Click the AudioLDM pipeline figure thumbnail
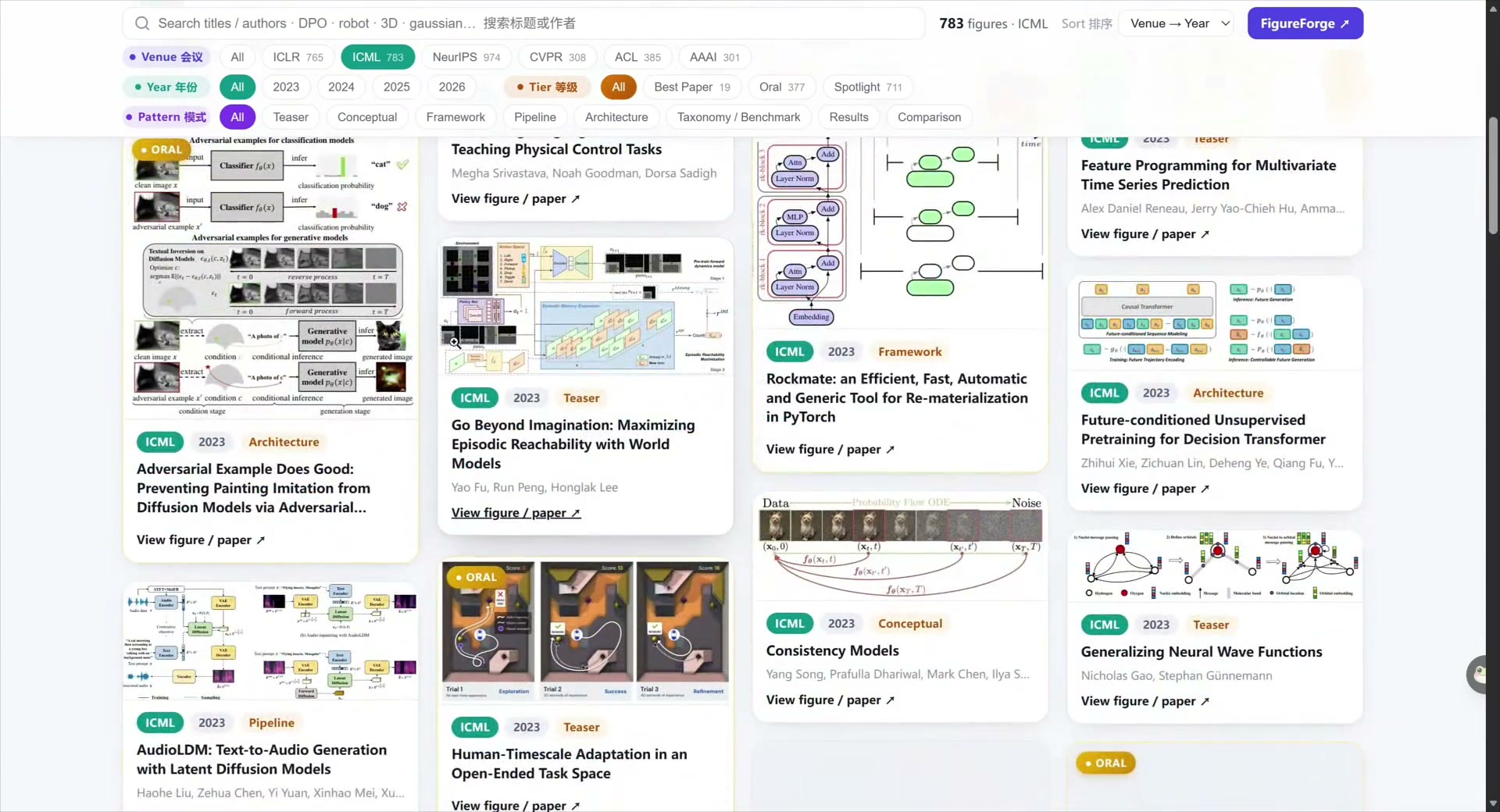This screenshot has width=1500, height=812. (x=270, y=641)
